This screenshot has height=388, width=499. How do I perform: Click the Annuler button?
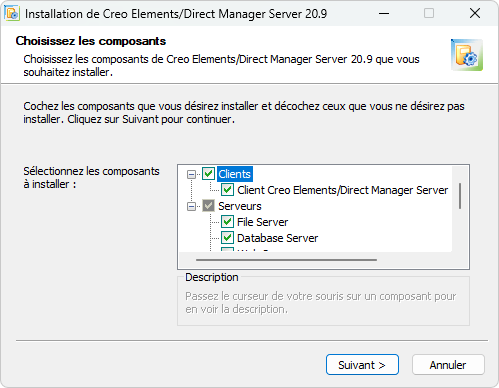(x=448, y=365)
